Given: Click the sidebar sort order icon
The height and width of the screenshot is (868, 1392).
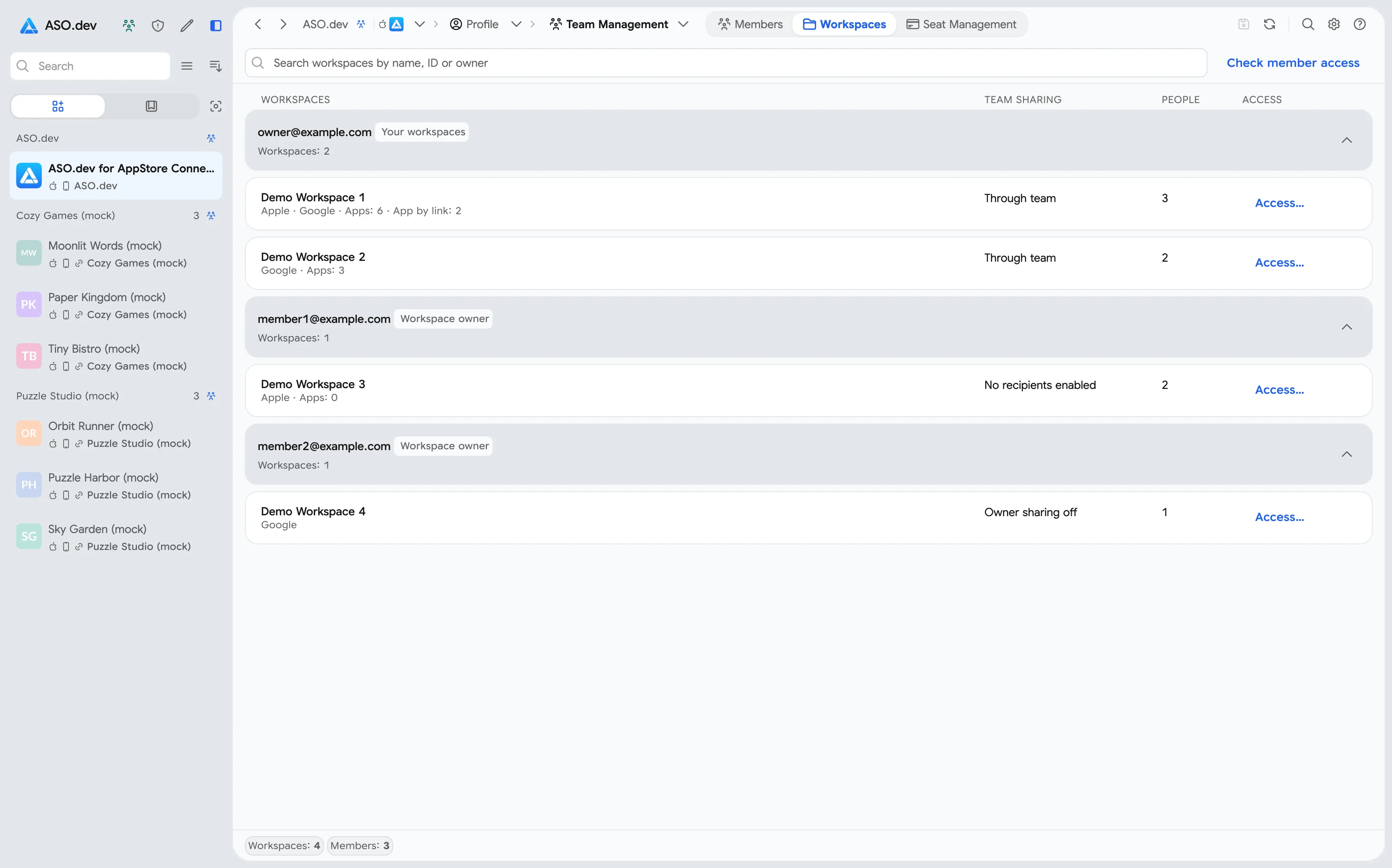Looking at the screenshot, I should point(216,66).
